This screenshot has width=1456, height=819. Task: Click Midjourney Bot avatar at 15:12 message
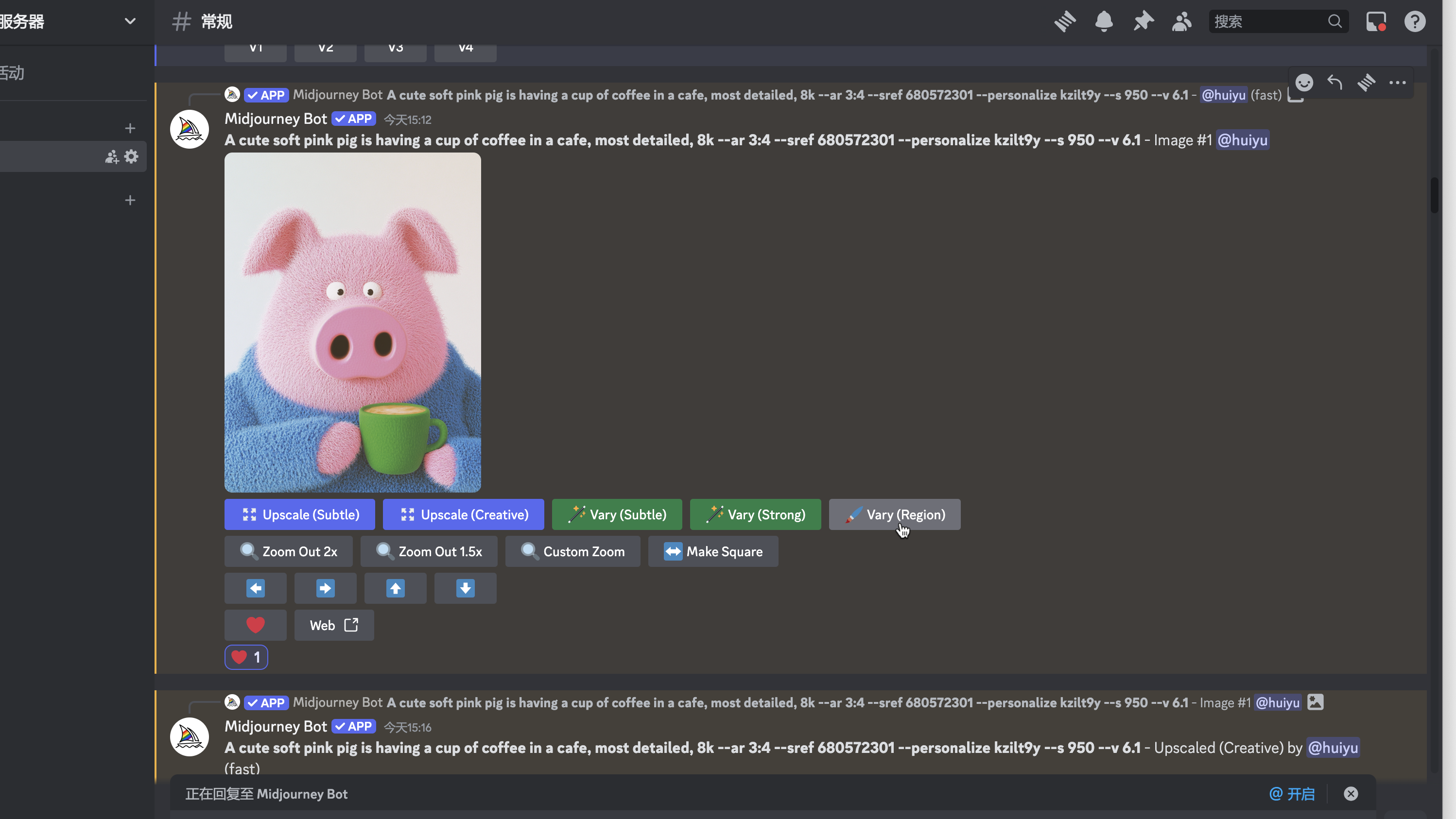[190, 129]
